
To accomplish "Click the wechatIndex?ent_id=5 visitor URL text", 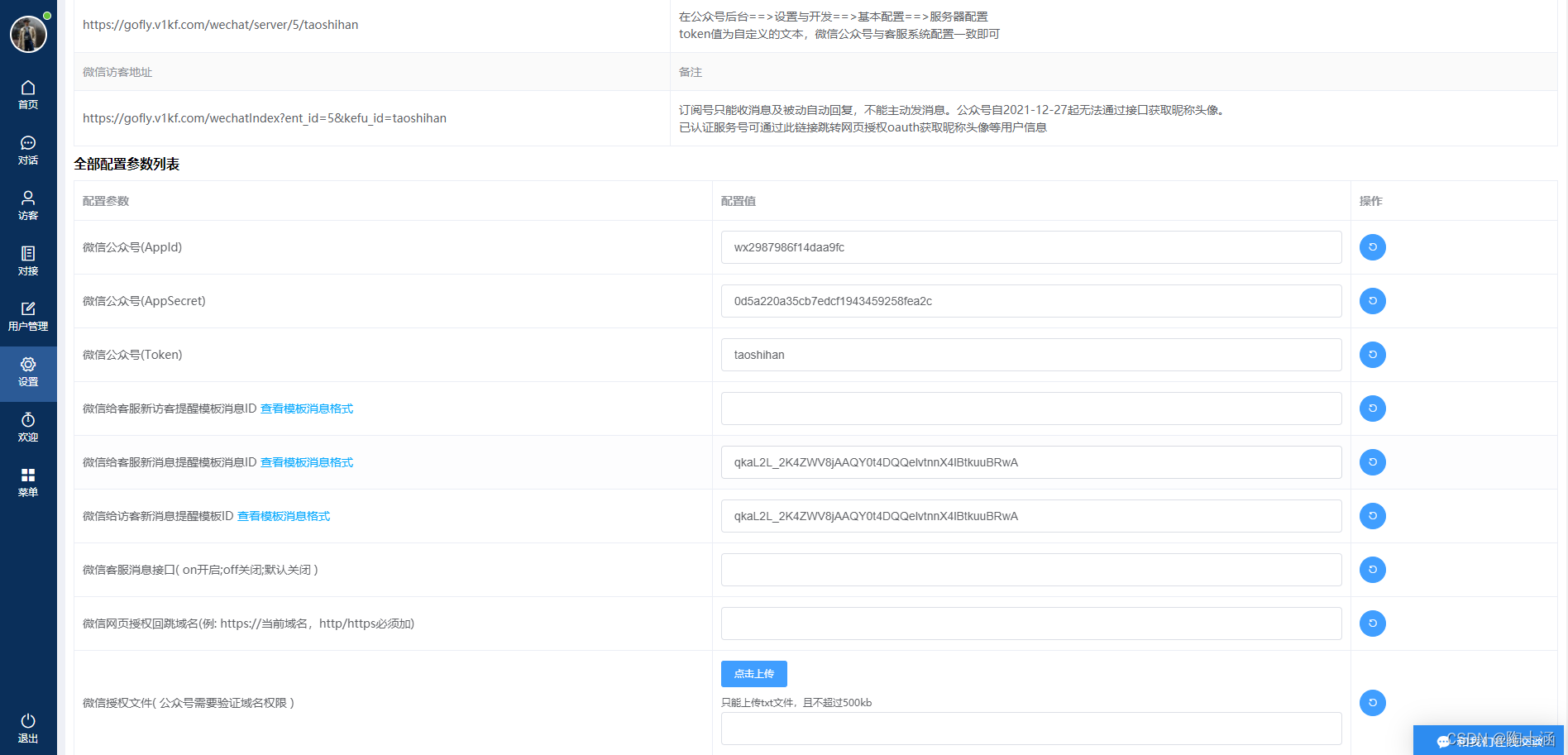I will pos(265,118).
